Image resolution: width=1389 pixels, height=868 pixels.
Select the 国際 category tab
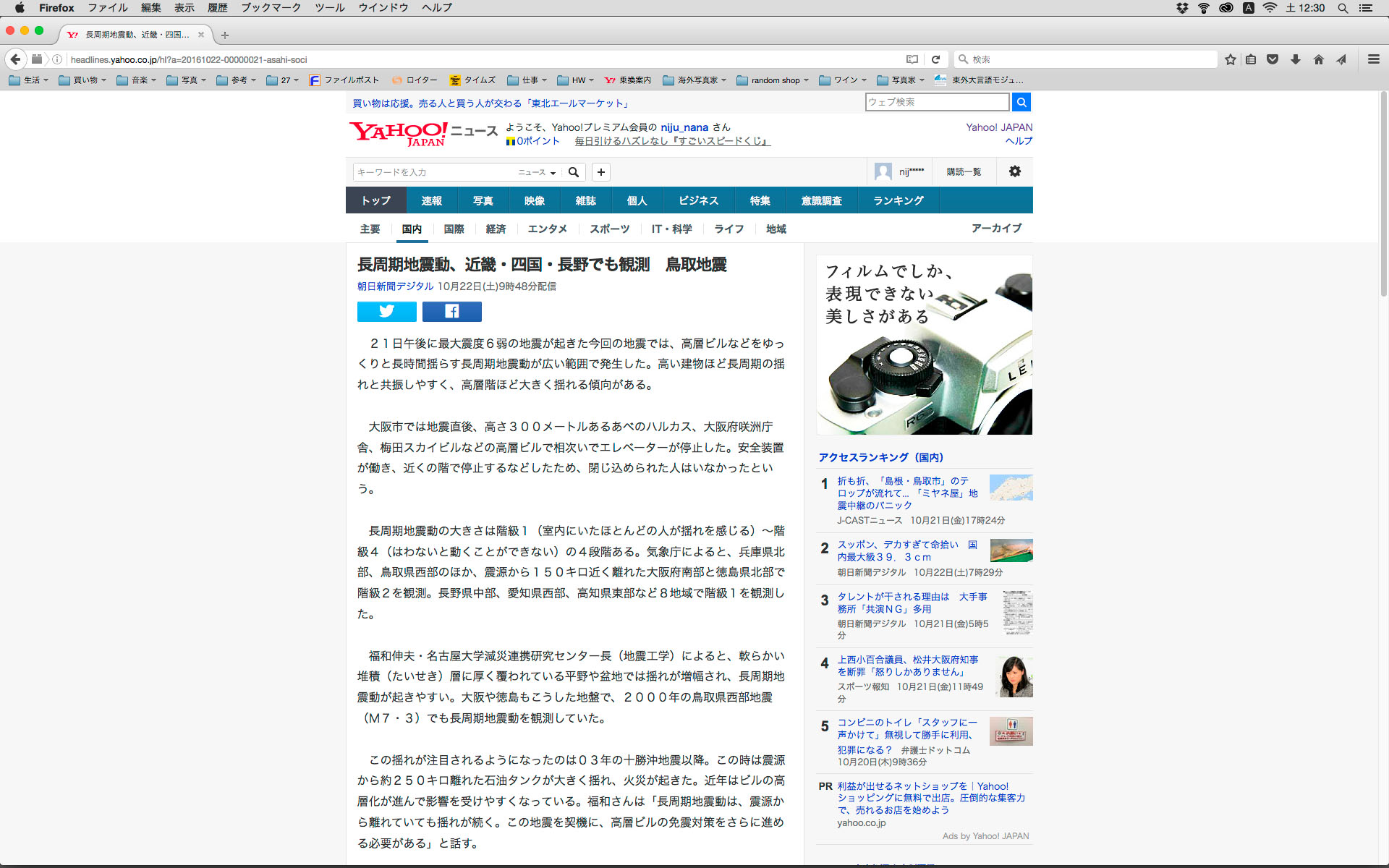(454, 229)
